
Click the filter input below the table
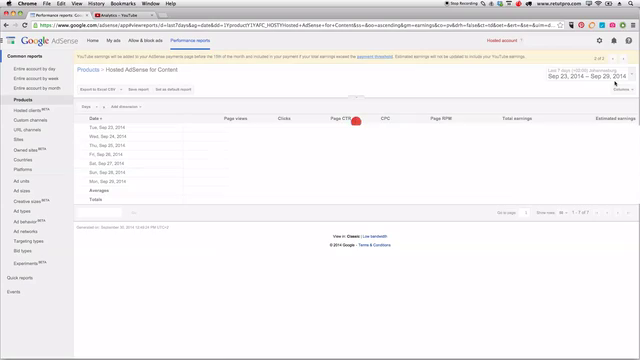tap(100, 213)
